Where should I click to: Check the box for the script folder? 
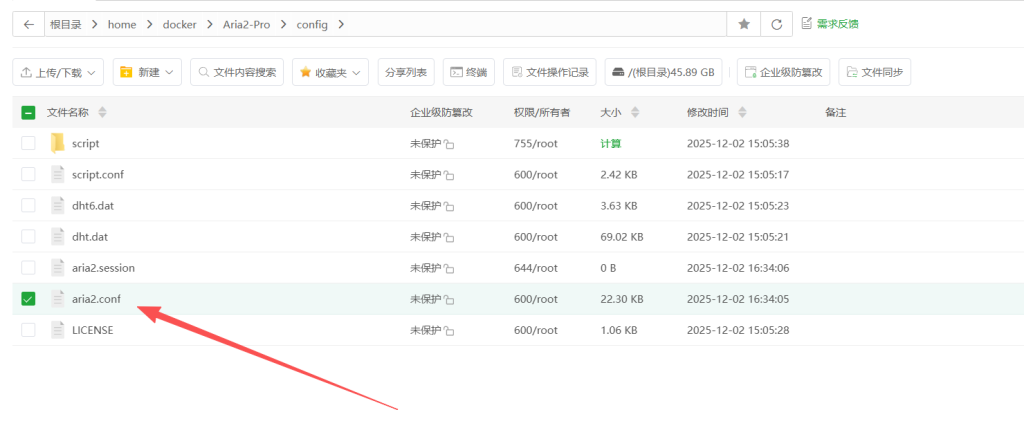(28, 143)
